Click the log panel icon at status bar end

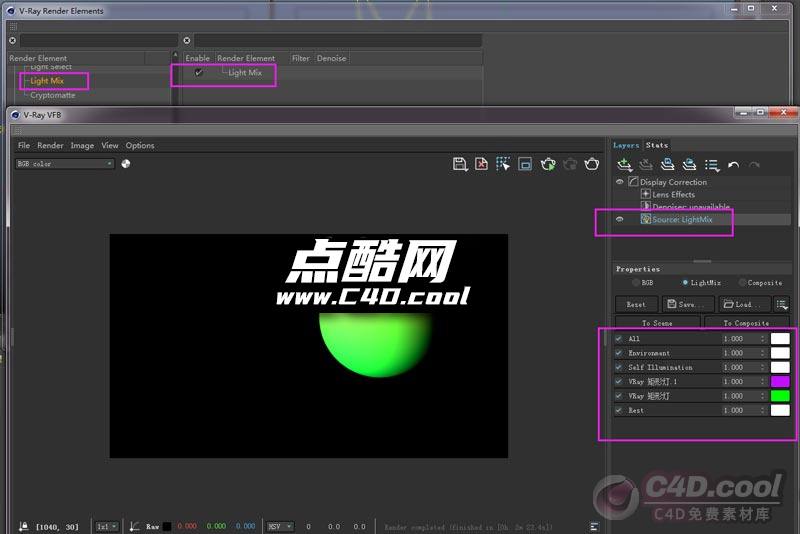[594, 526]
